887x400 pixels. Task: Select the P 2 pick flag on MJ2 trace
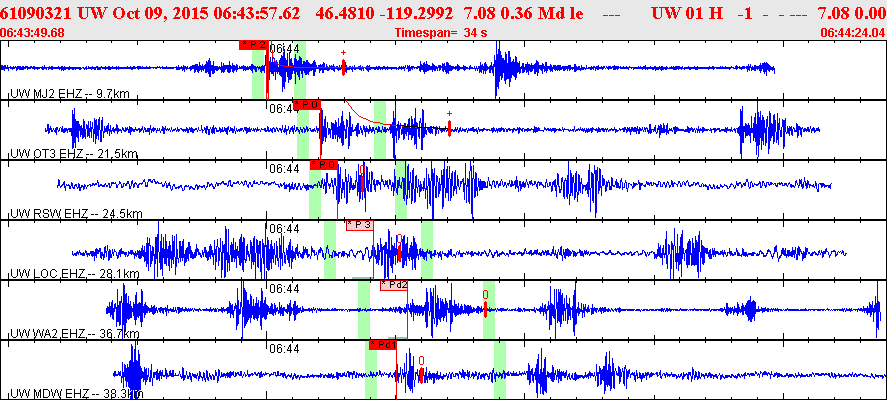[x=253, y=45]
